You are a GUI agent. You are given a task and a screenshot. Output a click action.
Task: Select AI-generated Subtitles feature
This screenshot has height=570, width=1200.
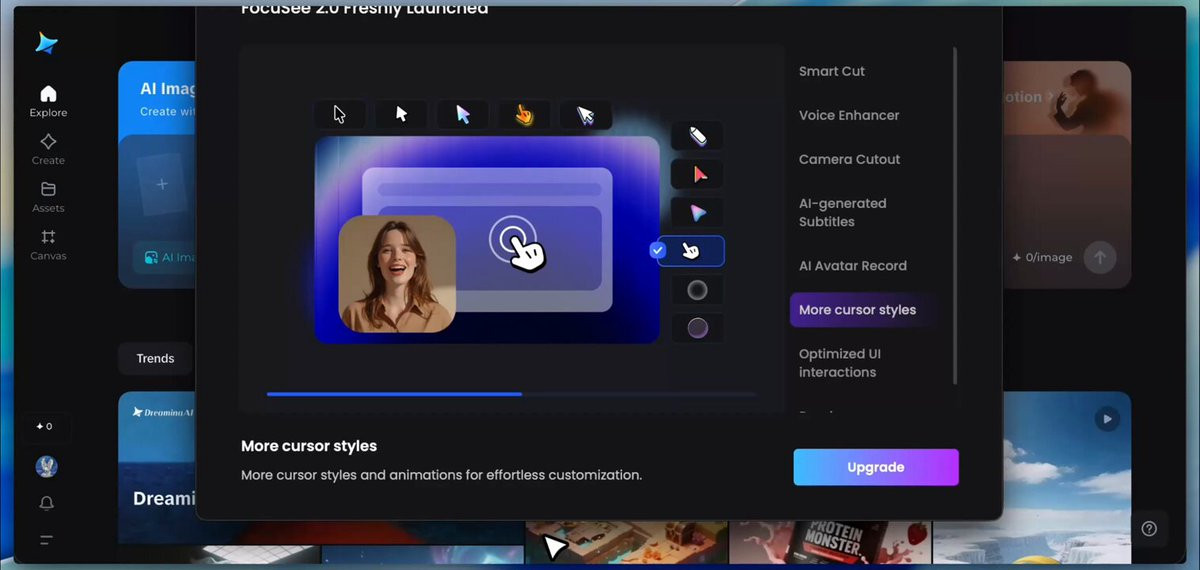tap(842, 212)
